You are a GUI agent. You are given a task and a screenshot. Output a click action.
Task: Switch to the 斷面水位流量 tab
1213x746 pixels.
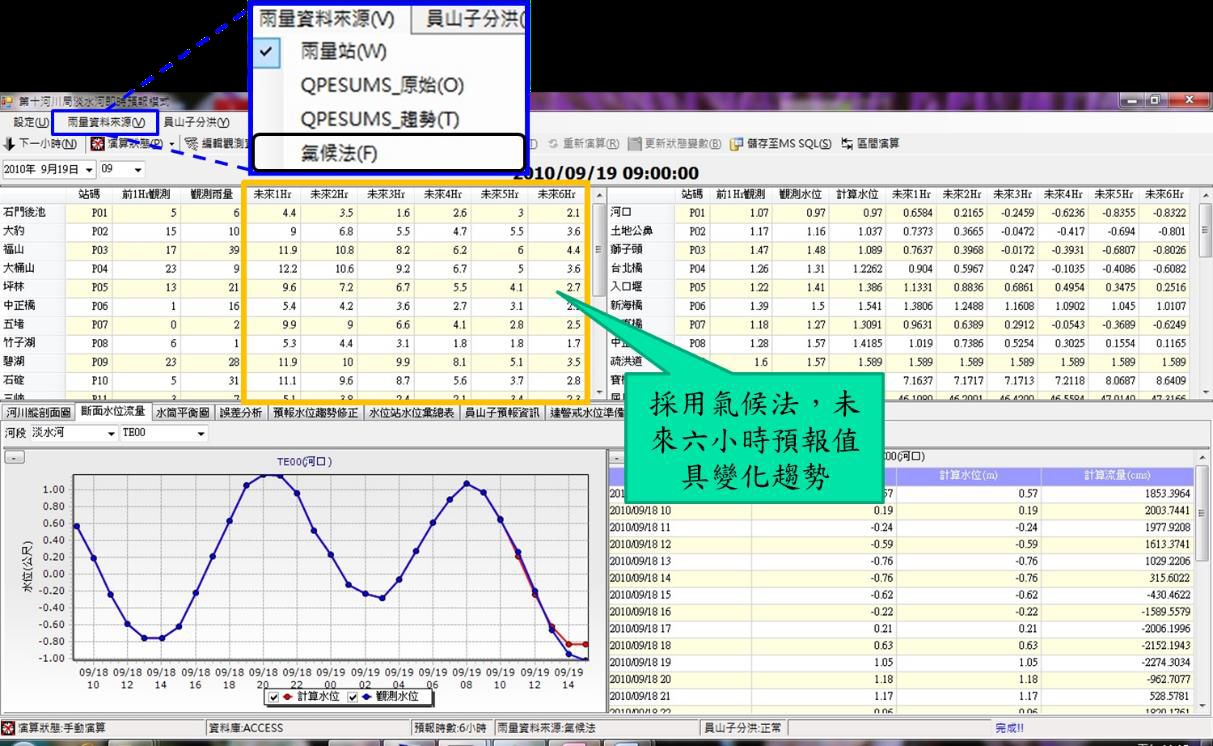113,412
